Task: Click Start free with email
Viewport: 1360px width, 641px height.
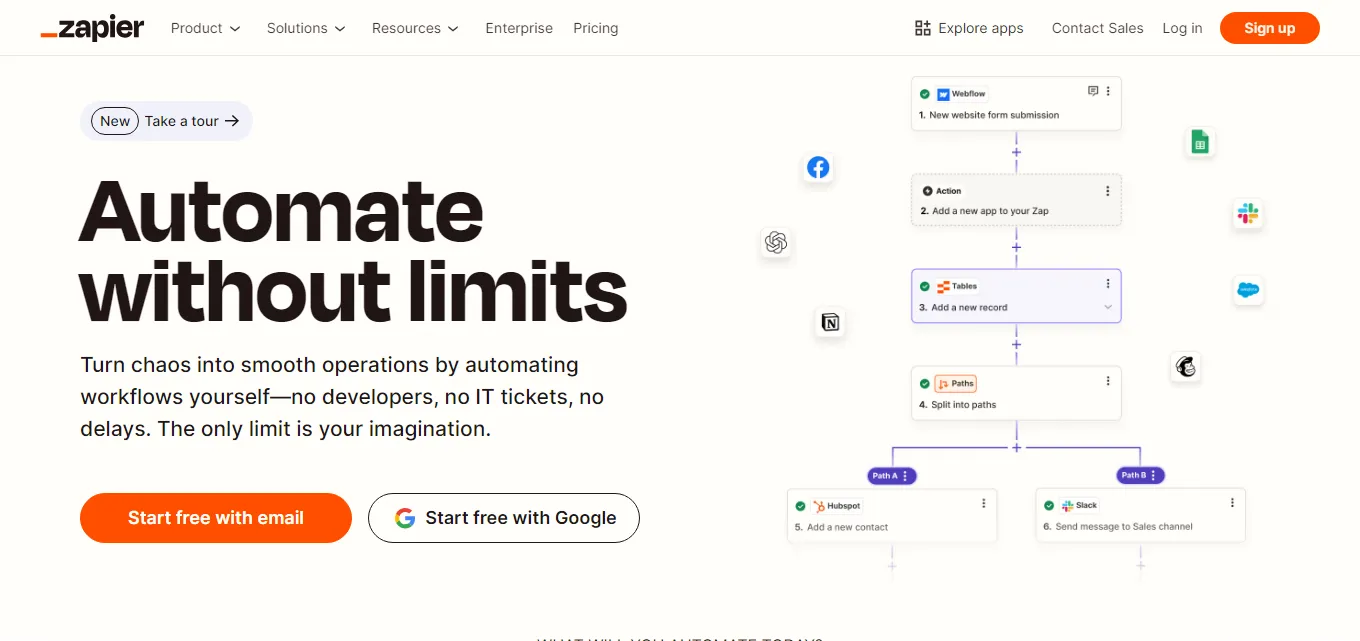Action: tap(216, 518)
